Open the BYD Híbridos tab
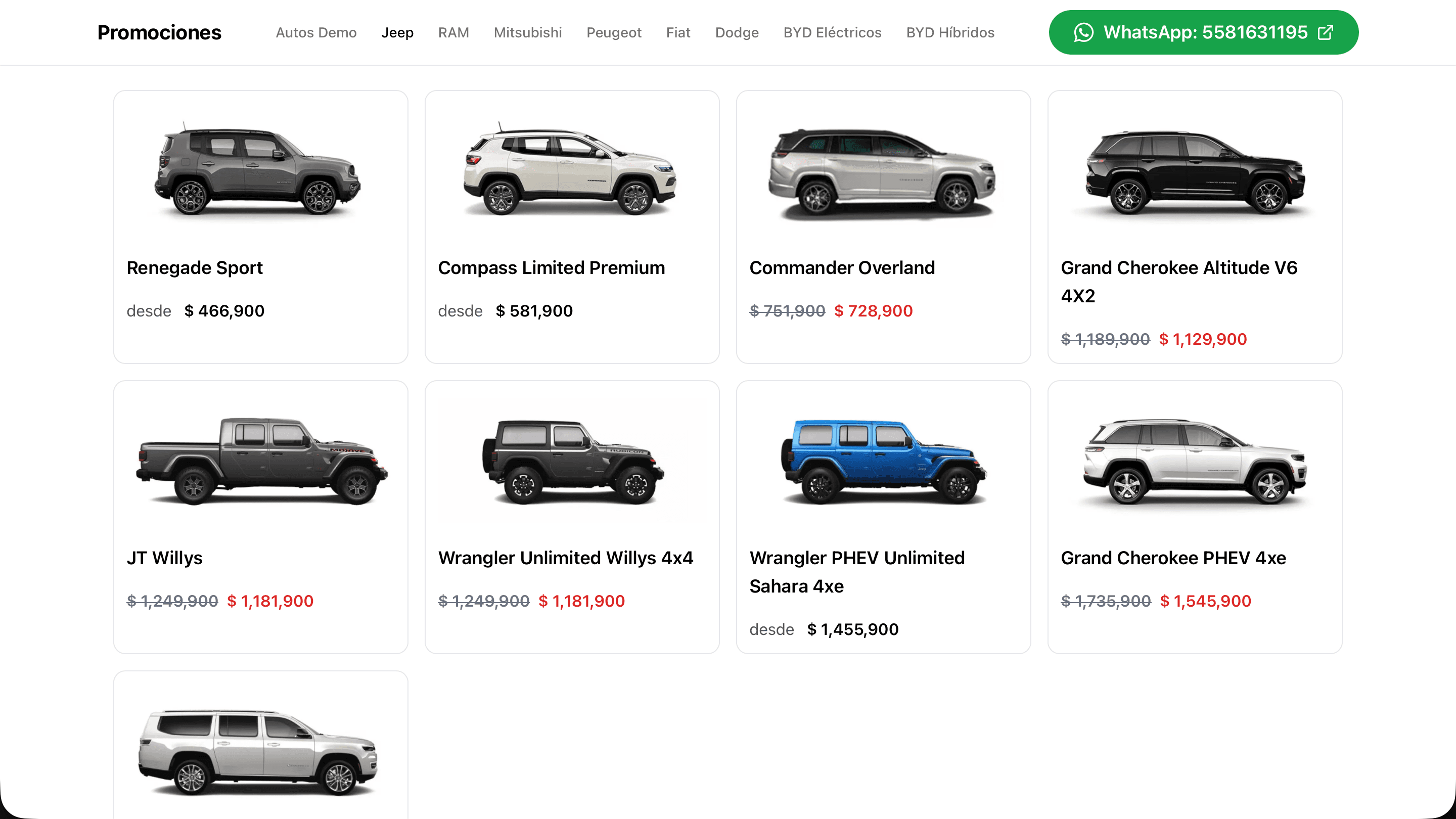The width and height of the screenshot is (1456, 819). (x=950, y=32)
